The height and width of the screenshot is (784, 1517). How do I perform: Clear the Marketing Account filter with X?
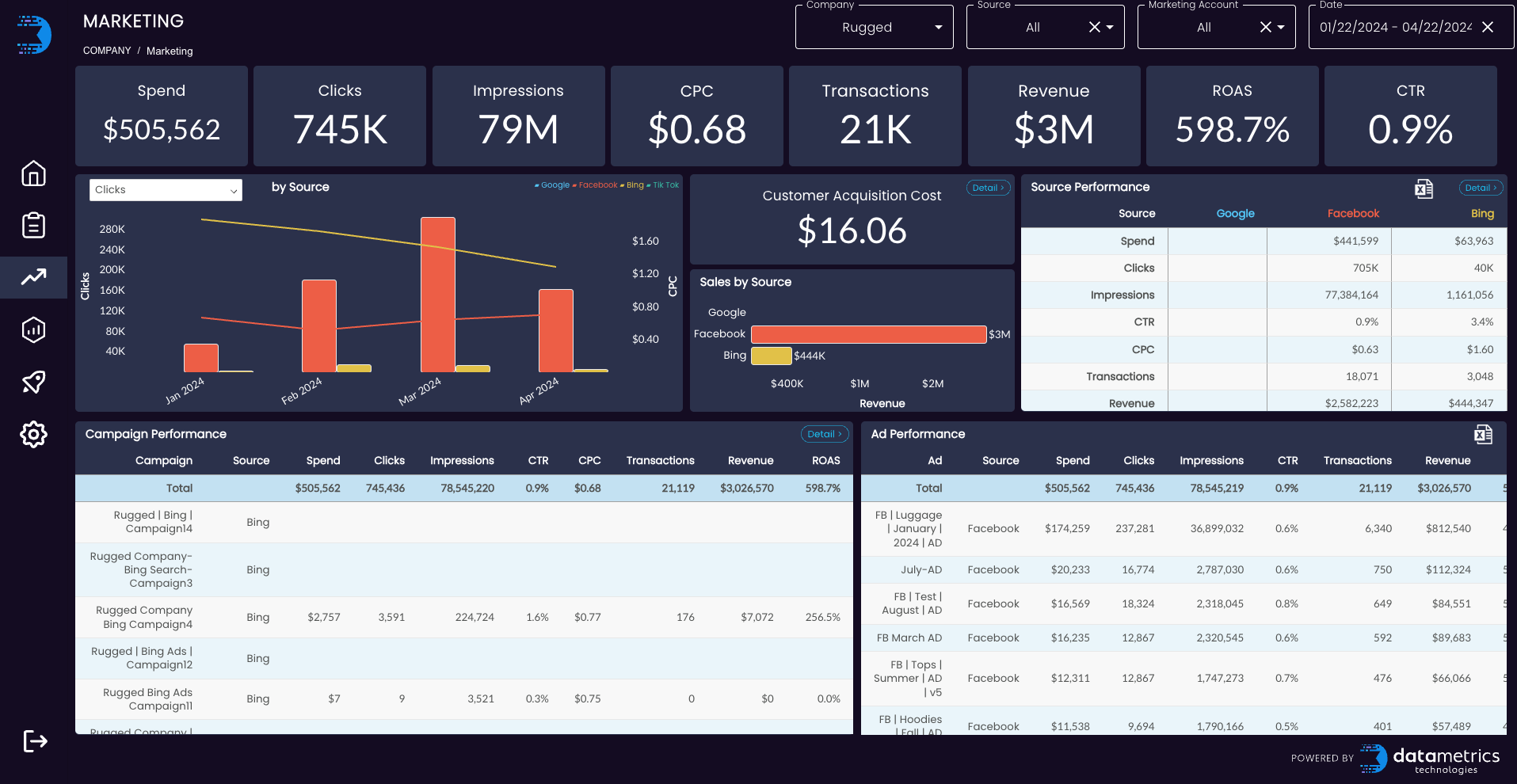click(x=1266, y=27)
